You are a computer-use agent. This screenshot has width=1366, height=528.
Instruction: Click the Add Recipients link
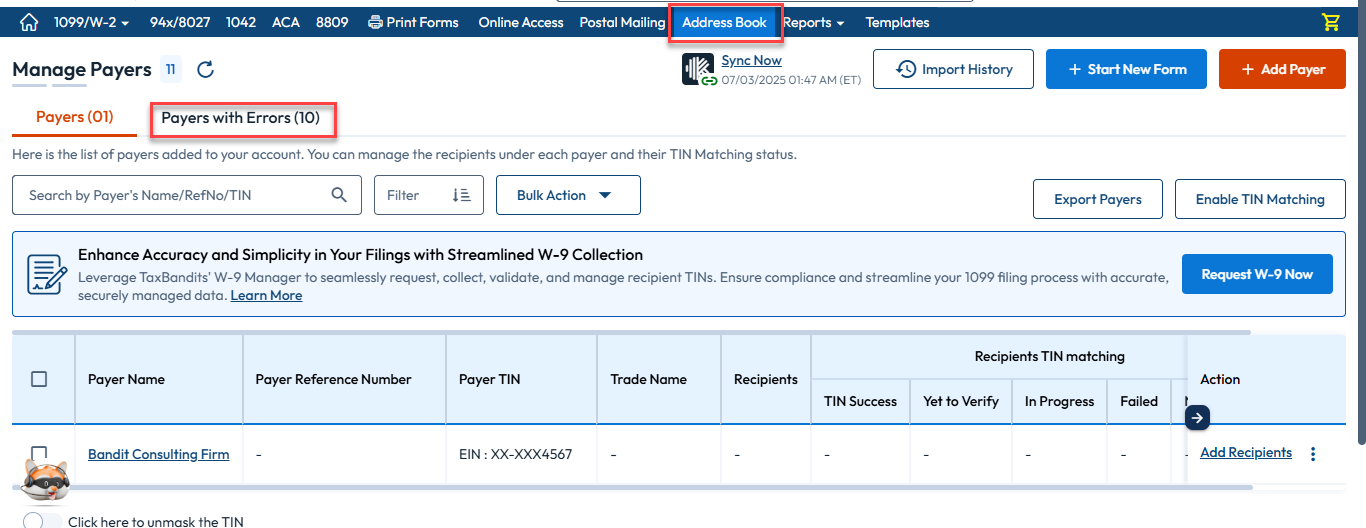(1246, 453)
